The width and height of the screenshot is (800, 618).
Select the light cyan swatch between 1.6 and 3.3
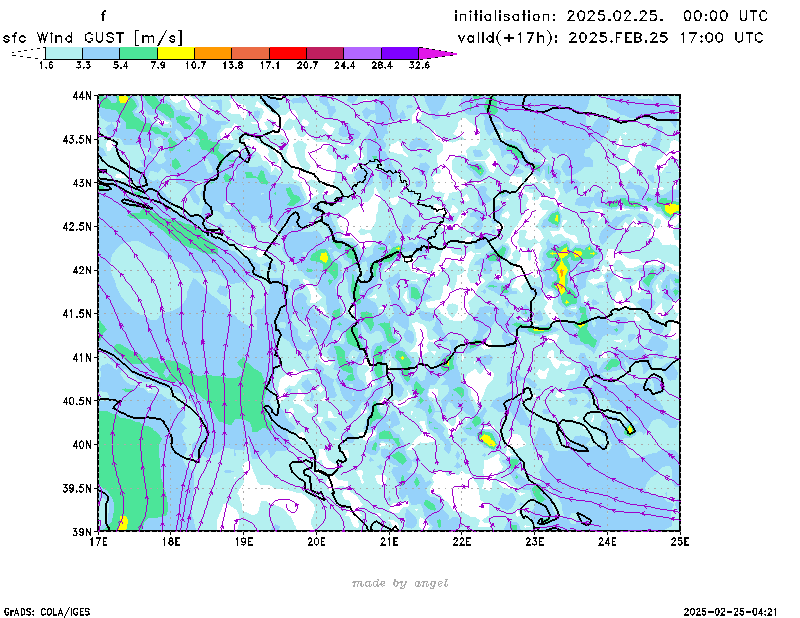[64, 52]
